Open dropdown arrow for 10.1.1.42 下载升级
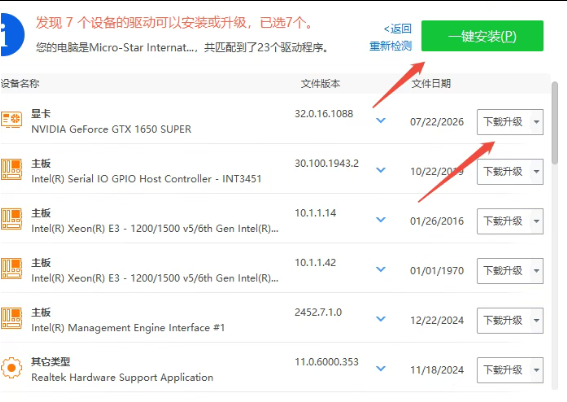 point(537,271)
